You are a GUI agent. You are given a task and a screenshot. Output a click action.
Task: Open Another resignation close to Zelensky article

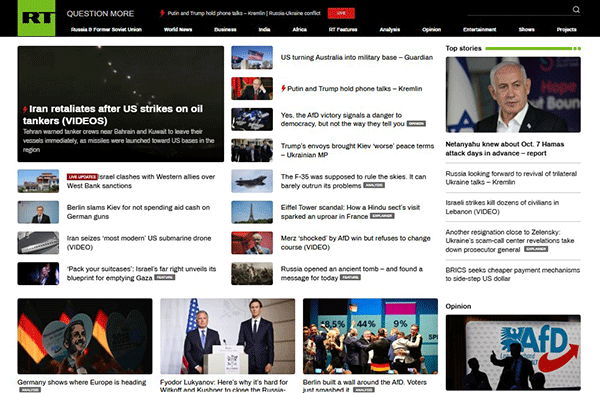point(510,241)
